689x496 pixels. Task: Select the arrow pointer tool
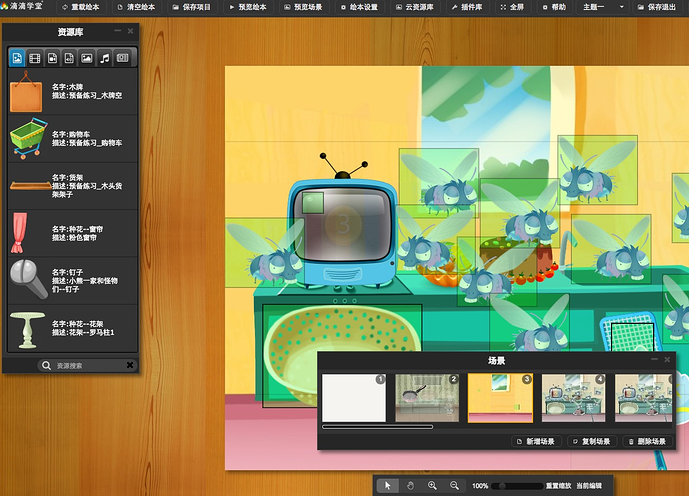point(388,485)
